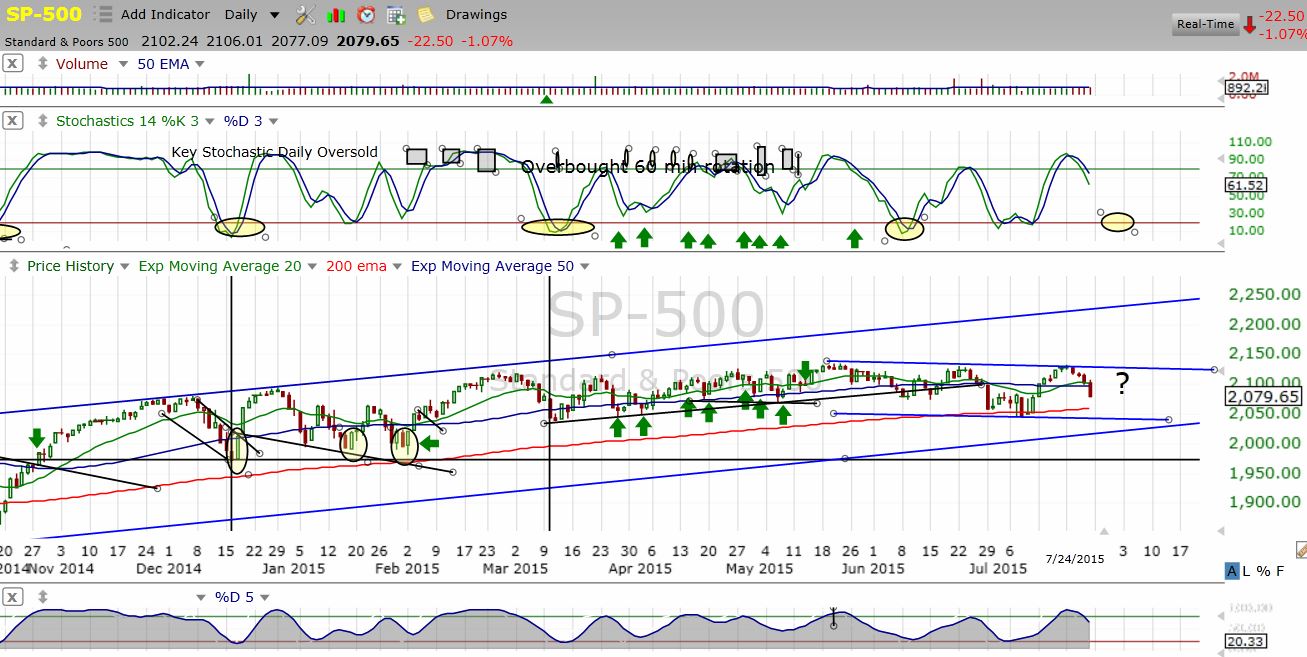
Task: Click the ruler icon at right edge
Action: point(1300,549)
